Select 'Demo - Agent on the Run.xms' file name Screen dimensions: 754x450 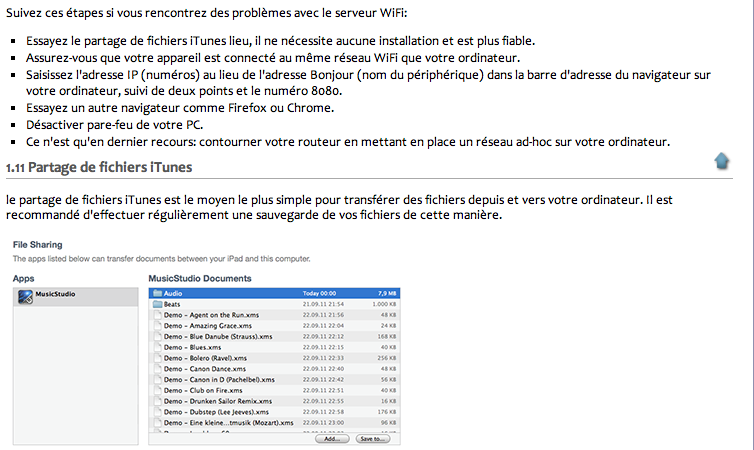(211, 315)
